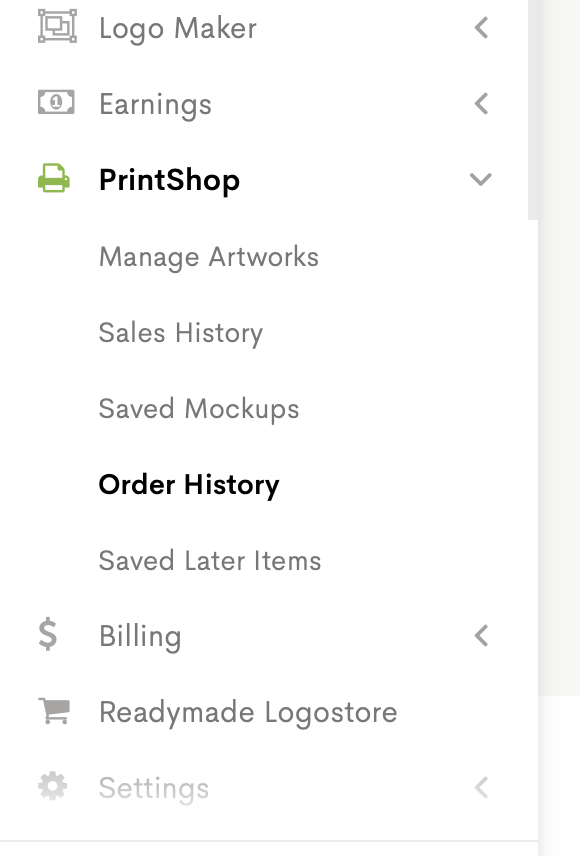This screenshot has width=580, height=856.
Task: Select the PrintShop menu label
Action: [169, 180]
